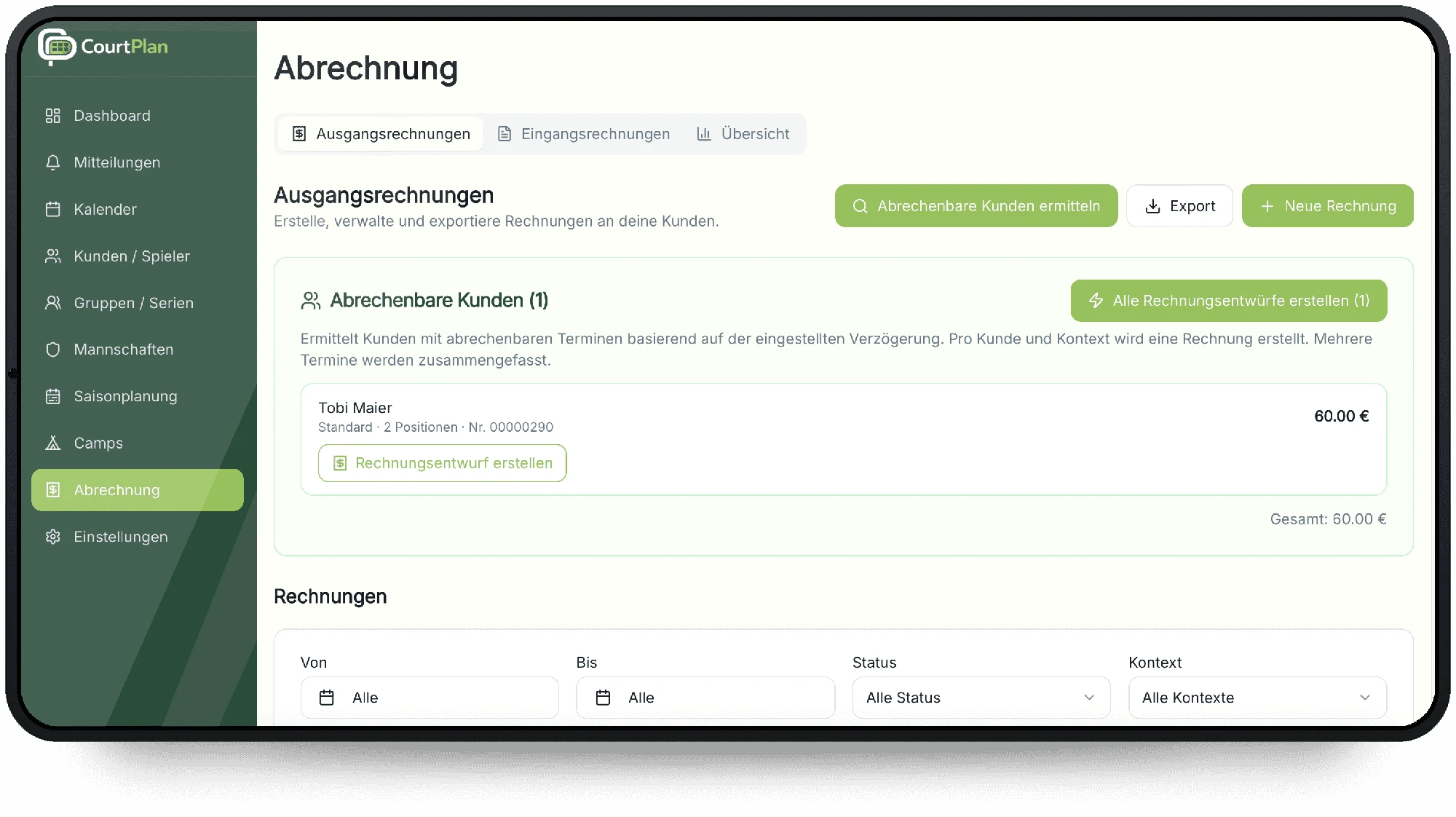Click the Rechnungen section heading
The image size is (1456, 817).
(x=331, y=596)
